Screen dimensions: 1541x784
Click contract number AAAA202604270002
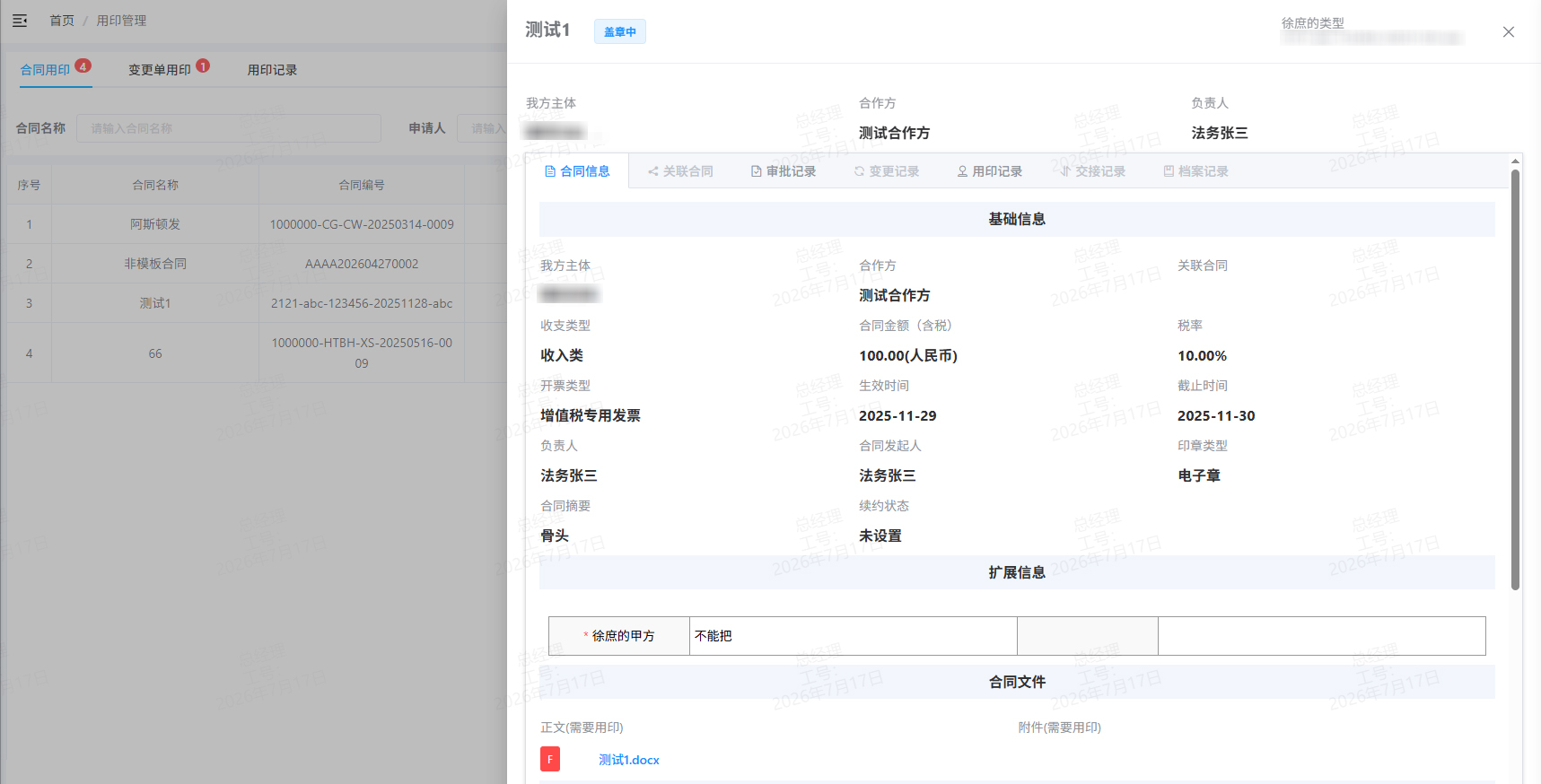tap(362, 264)
